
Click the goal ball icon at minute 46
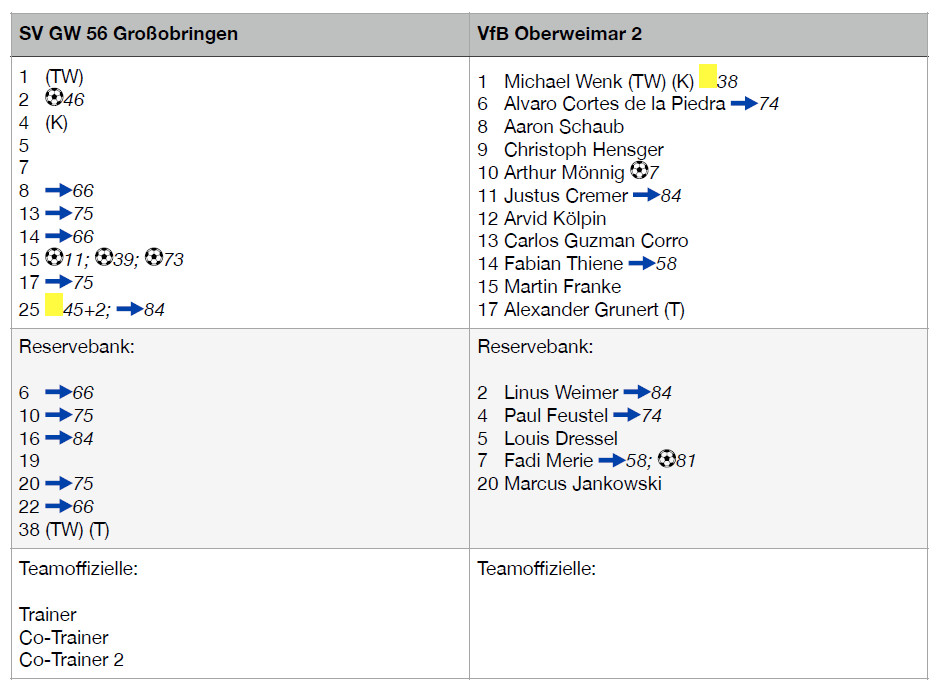coord(54,98)
